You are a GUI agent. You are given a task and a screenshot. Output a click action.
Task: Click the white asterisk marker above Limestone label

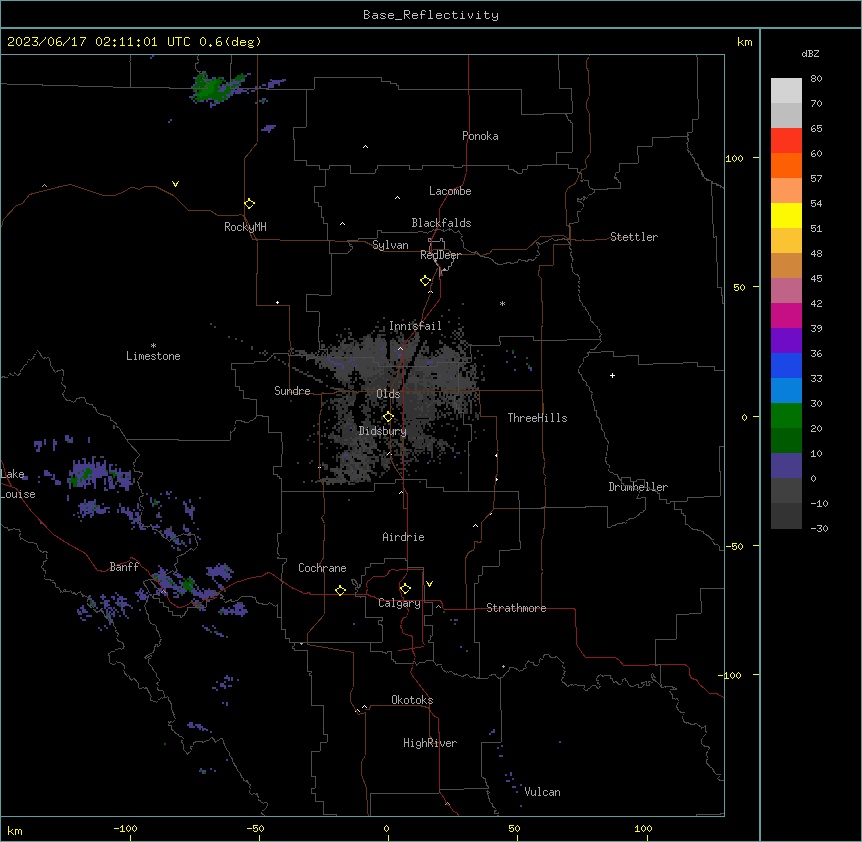pyautogui.click(x=153, y=346)
